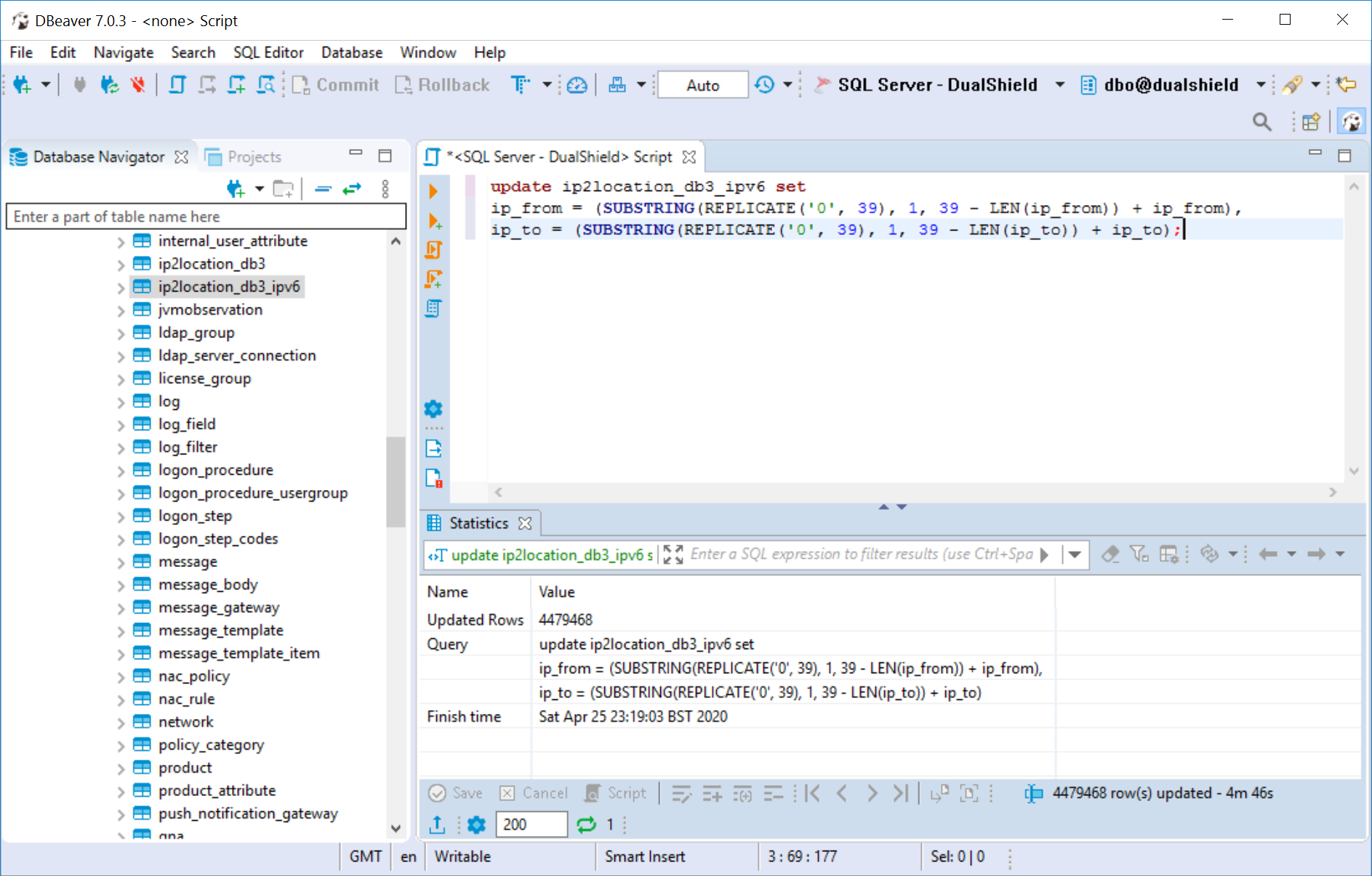Click the Commit button
Viewport: 1372px width, 876px height.
336,85
